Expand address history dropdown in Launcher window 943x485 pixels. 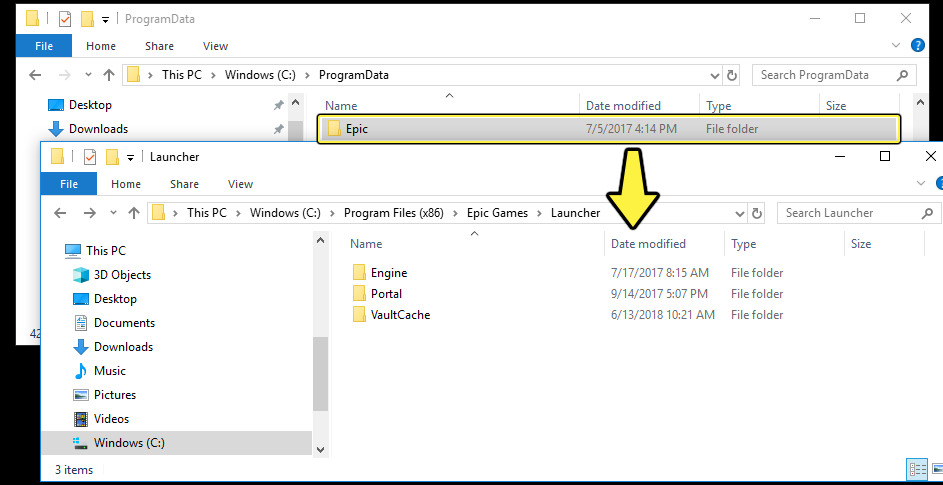coord(740,214)
